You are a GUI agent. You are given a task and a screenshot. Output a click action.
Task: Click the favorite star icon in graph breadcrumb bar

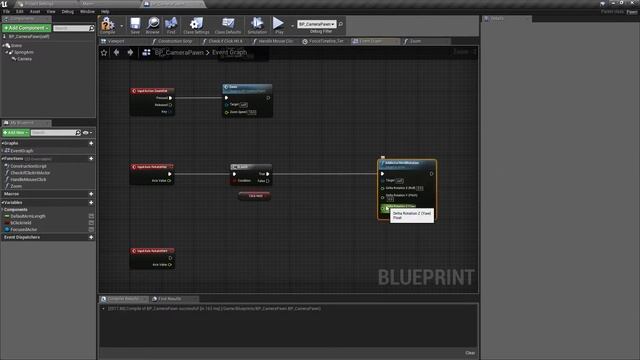pos(104,53)
